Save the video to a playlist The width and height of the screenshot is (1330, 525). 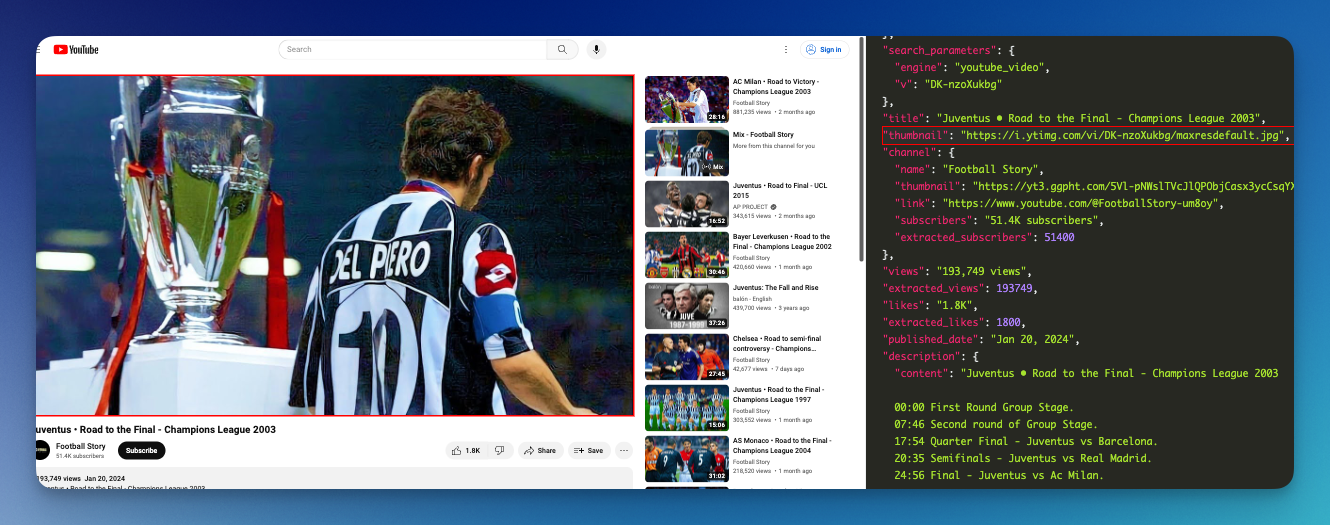point(589,450)
